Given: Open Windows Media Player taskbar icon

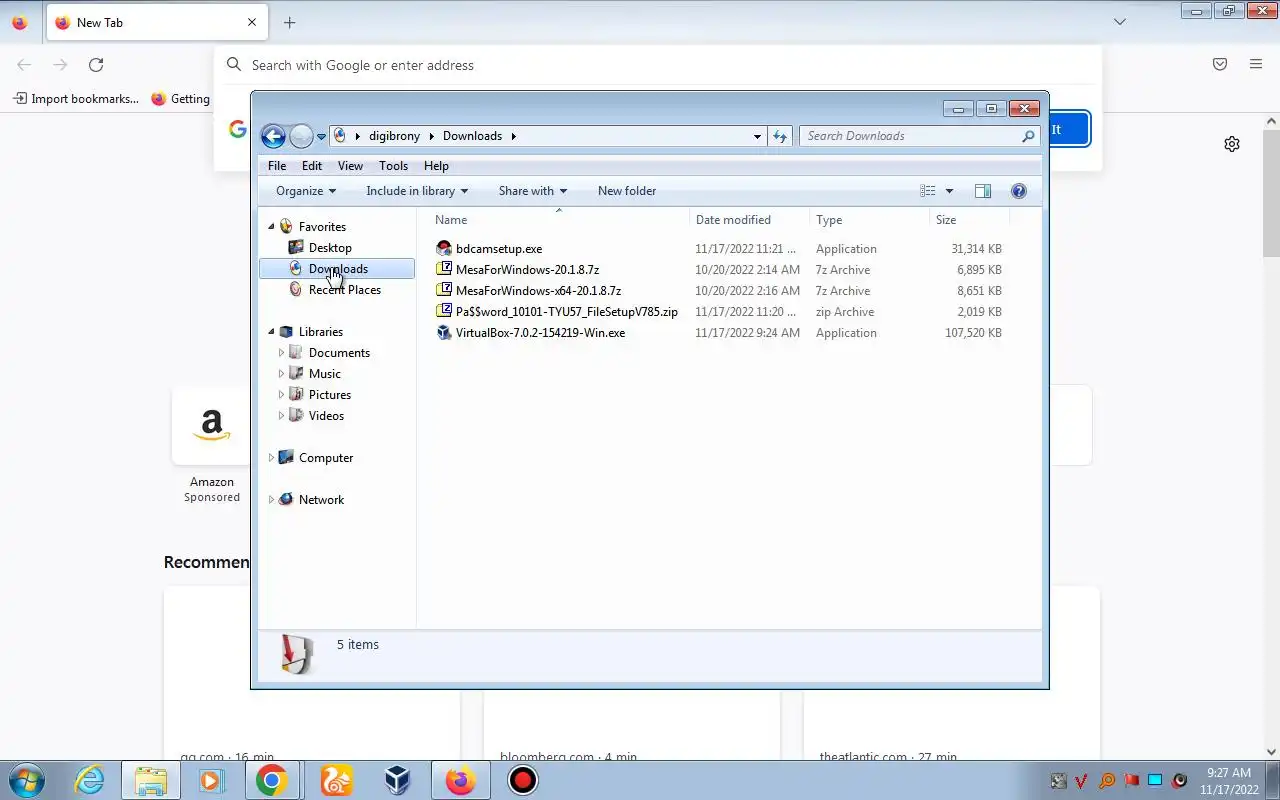Looking at the screenshot, I should click(211, 780).
